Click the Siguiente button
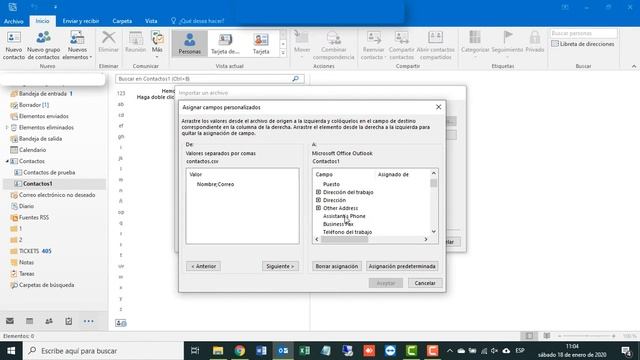 [x=280, y=266]
